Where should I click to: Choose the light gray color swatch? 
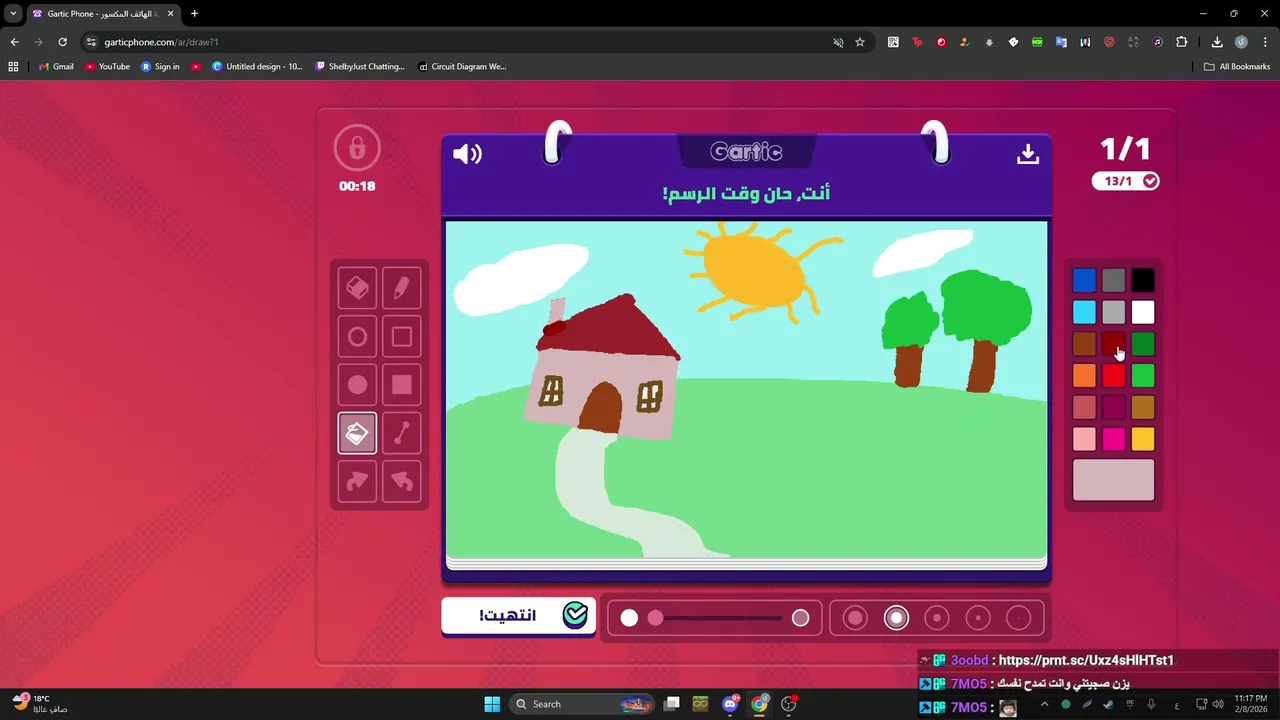pyautogui.click(x=1113, y=313)
